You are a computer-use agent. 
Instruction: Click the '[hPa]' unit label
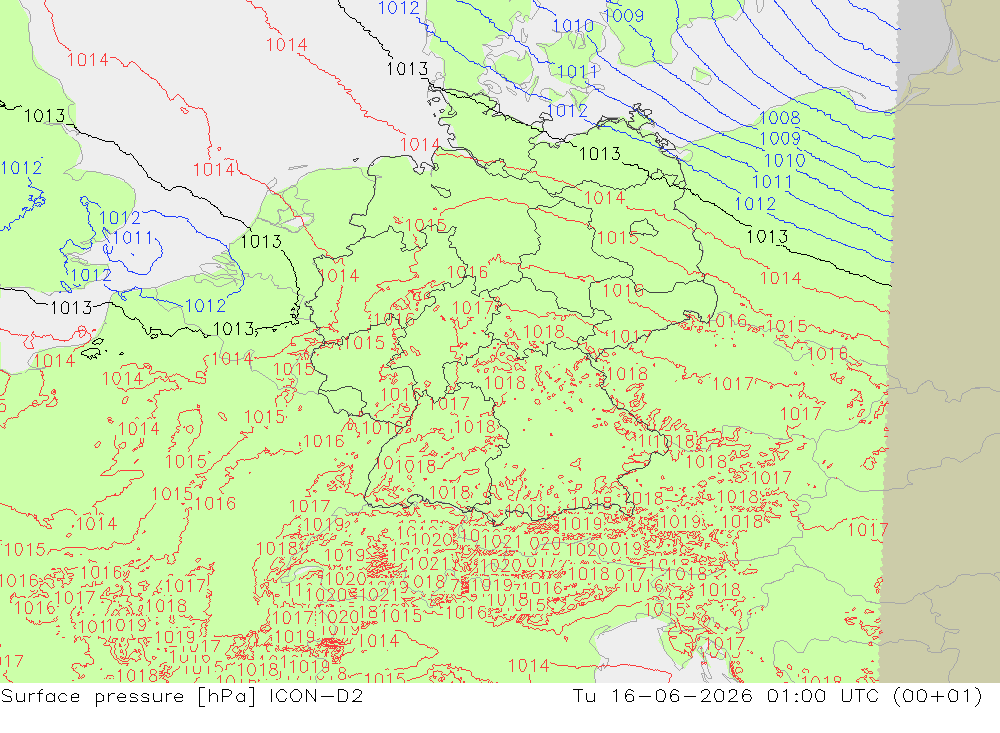tap(227, 696)
